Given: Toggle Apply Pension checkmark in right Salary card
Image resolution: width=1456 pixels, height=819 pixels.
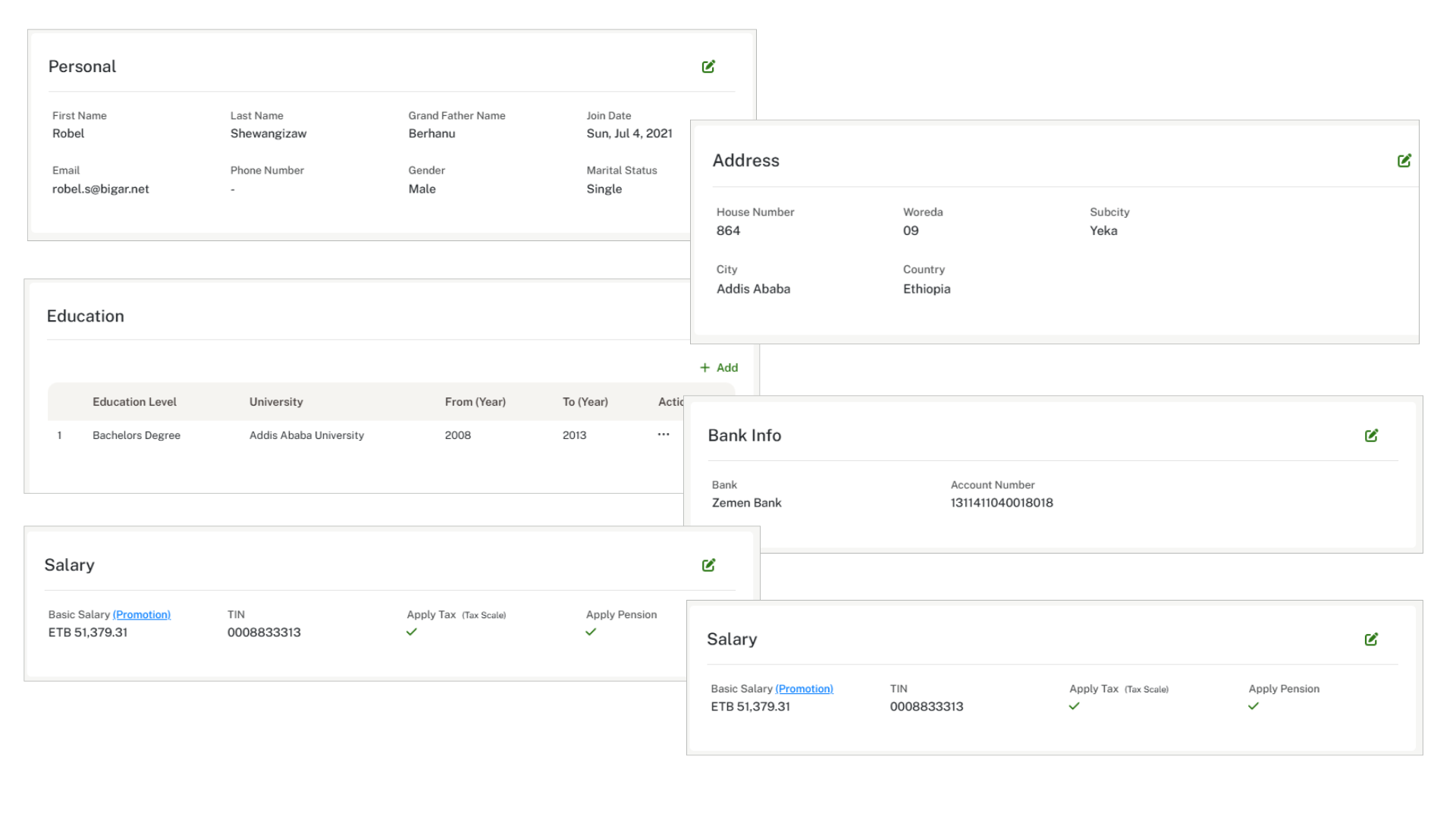Looking at the screenshot, I should tap(1254, 706).
